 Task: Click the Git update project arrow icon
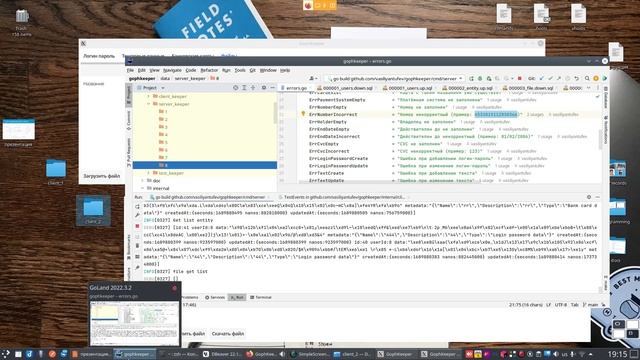542,78
